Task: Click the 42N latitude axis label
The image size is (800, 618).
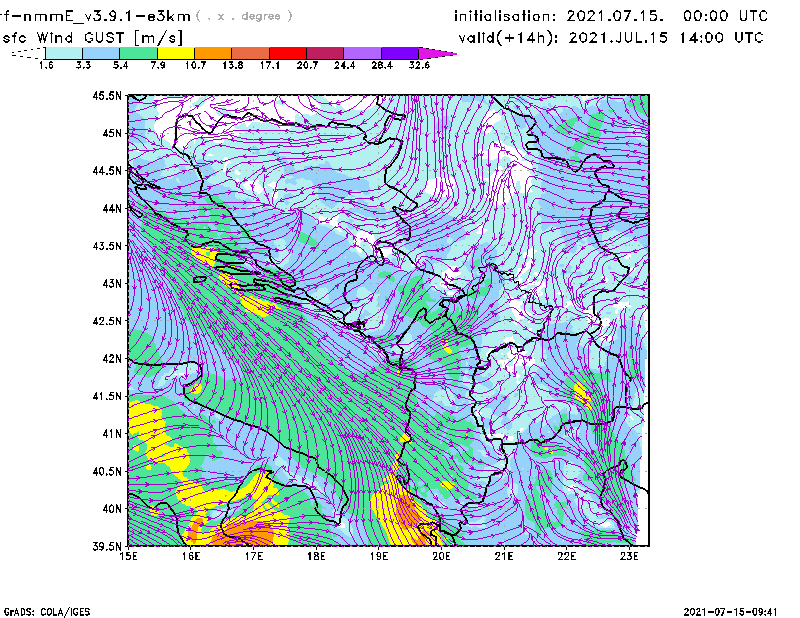Action: point(112,358)
